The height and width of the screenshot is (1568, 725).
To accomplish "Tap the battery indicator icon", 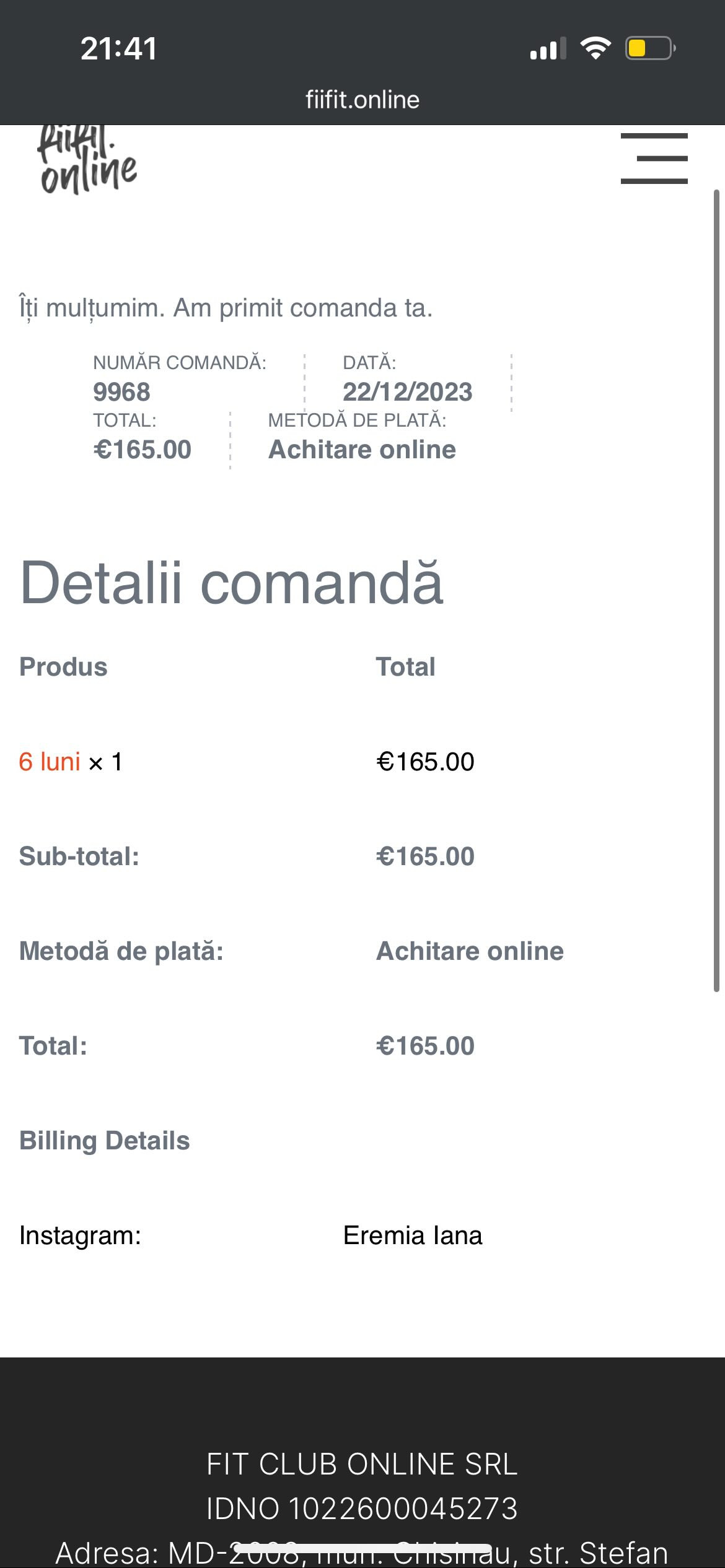I will tap(649, 48).
